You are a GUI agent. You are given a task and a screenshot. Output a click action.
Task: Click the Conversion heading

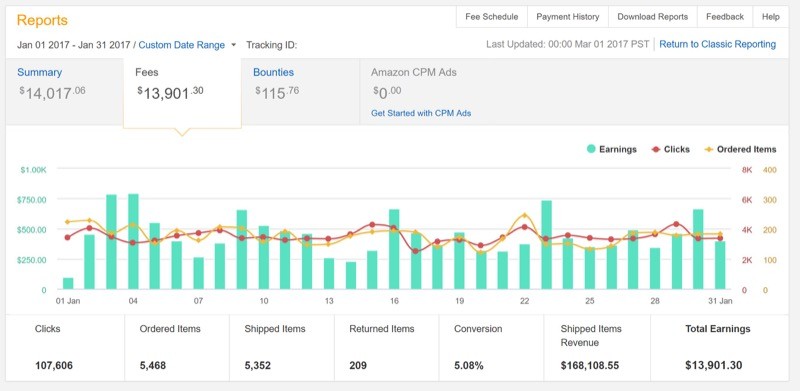pos(478,329)
